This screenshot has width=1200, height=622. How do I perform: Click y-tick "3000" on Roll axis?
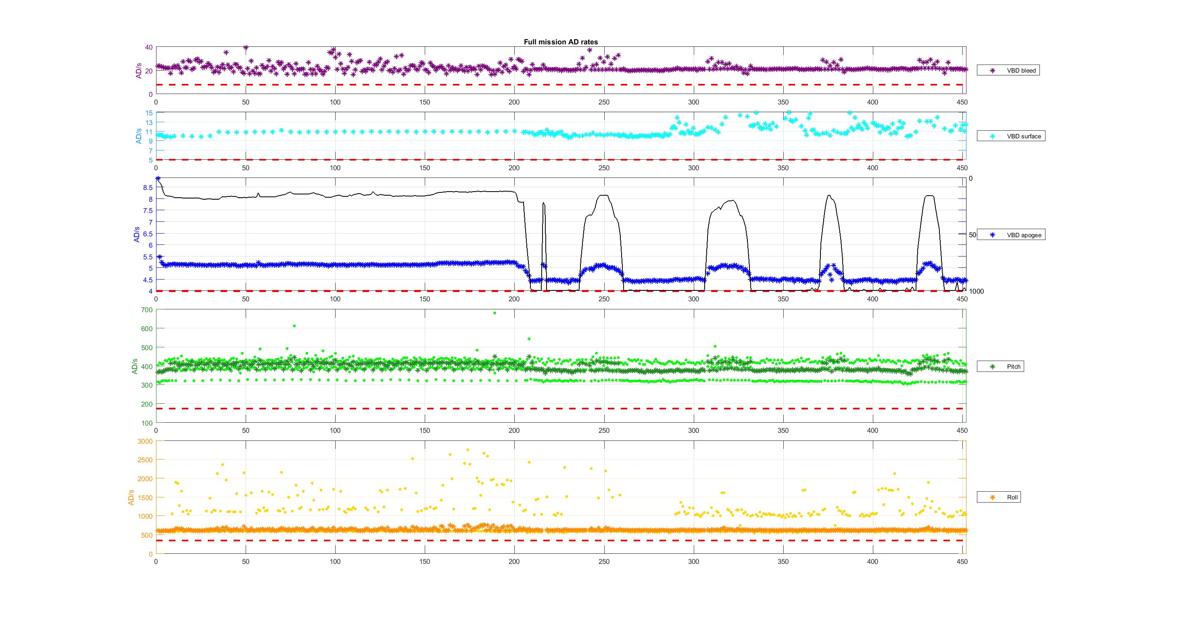pos(145,441)
